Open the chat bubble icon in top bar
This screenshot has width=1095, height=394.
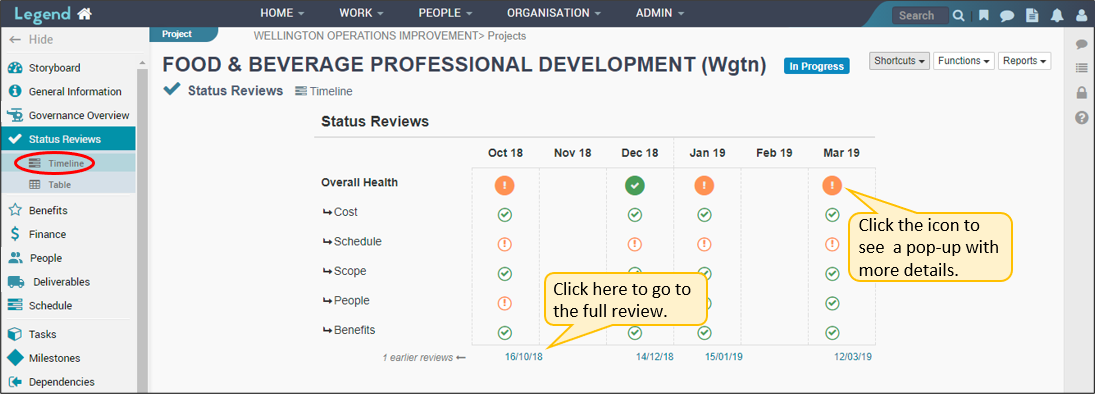click(1006, 15)
